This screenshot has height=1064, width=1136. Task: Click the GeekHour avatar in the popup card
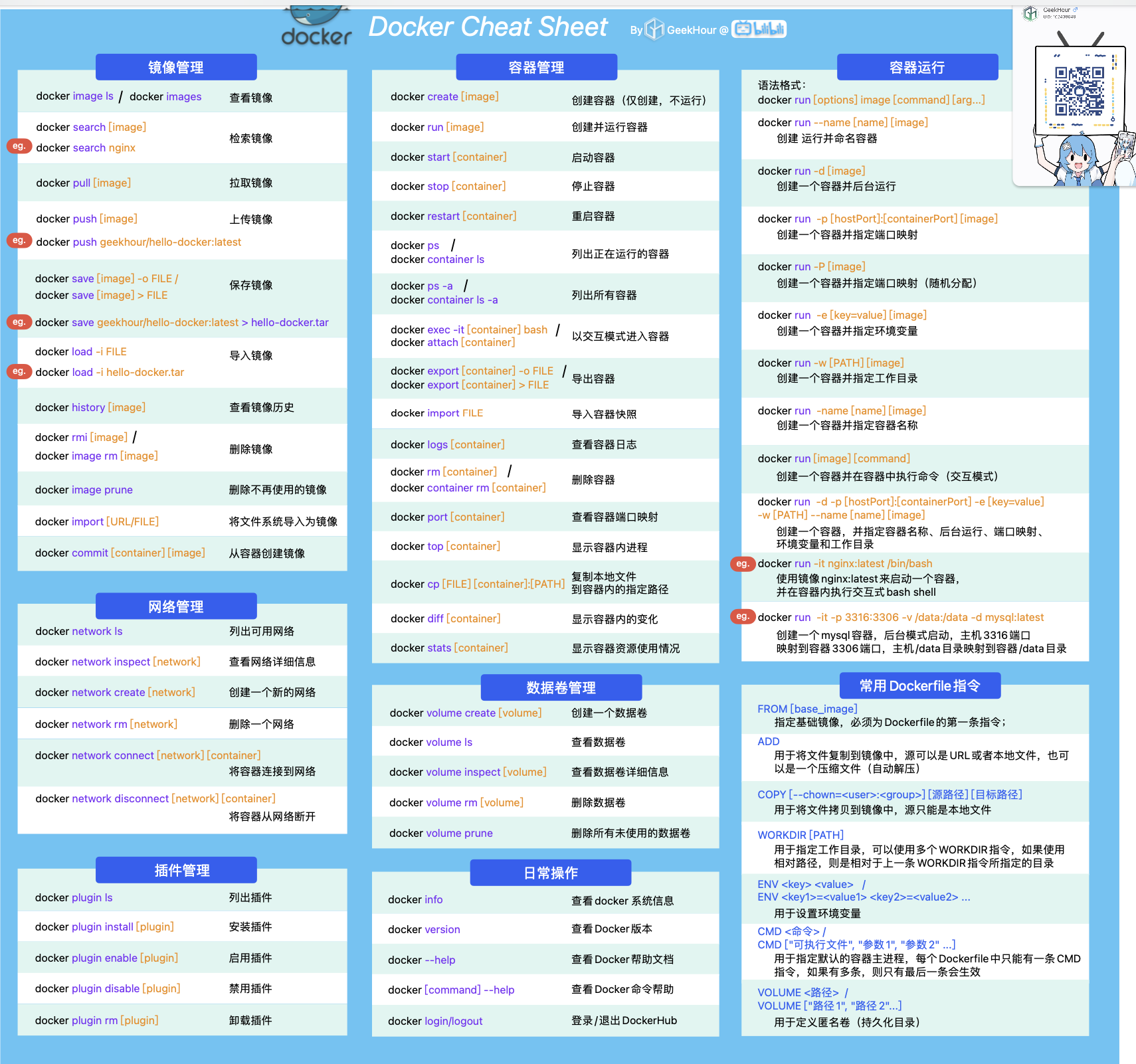(1030, 13)
